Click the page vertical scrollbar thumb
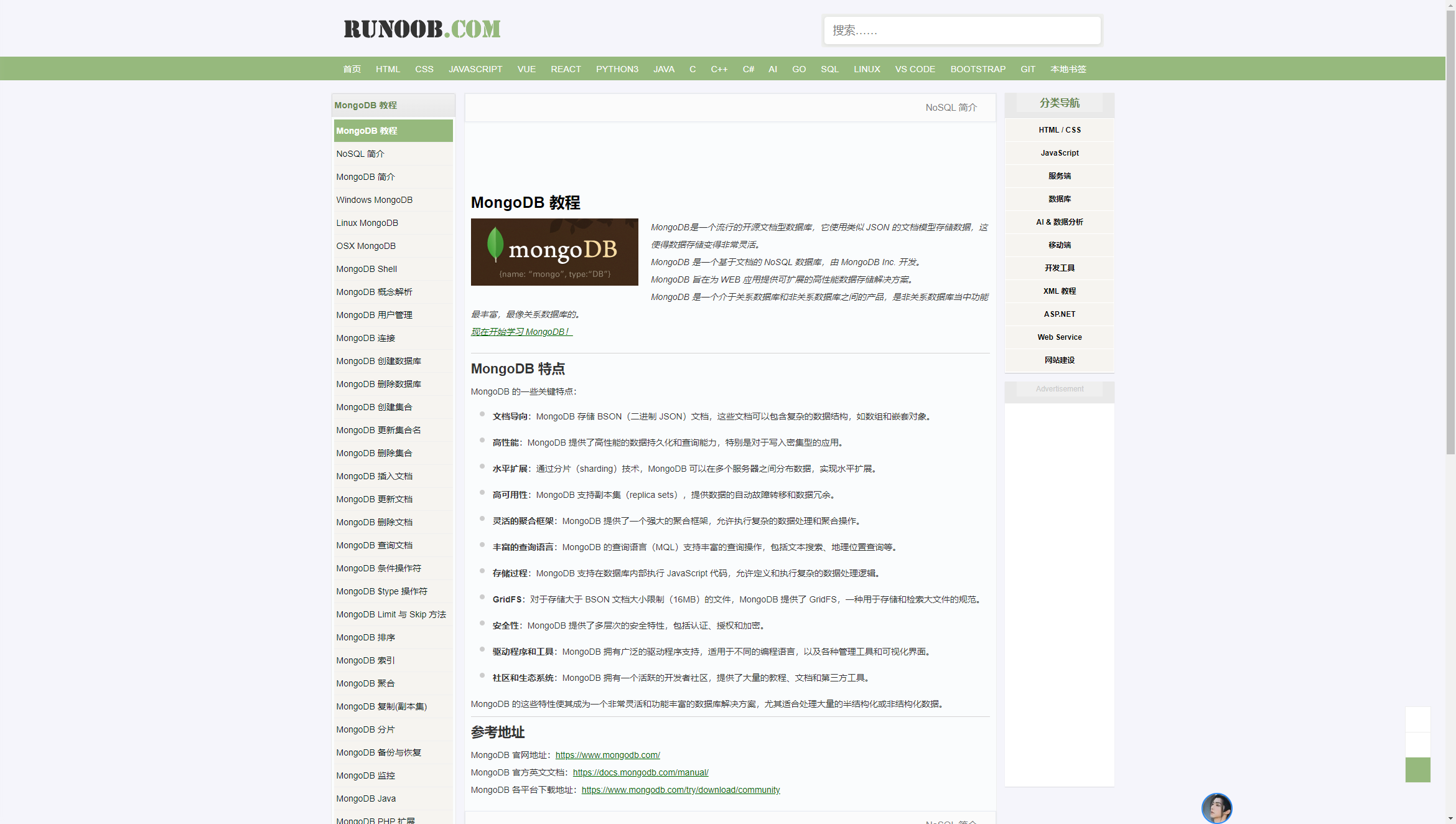Image resolution: width=1456 pixels, height=824 pixels. [1450, 232]
